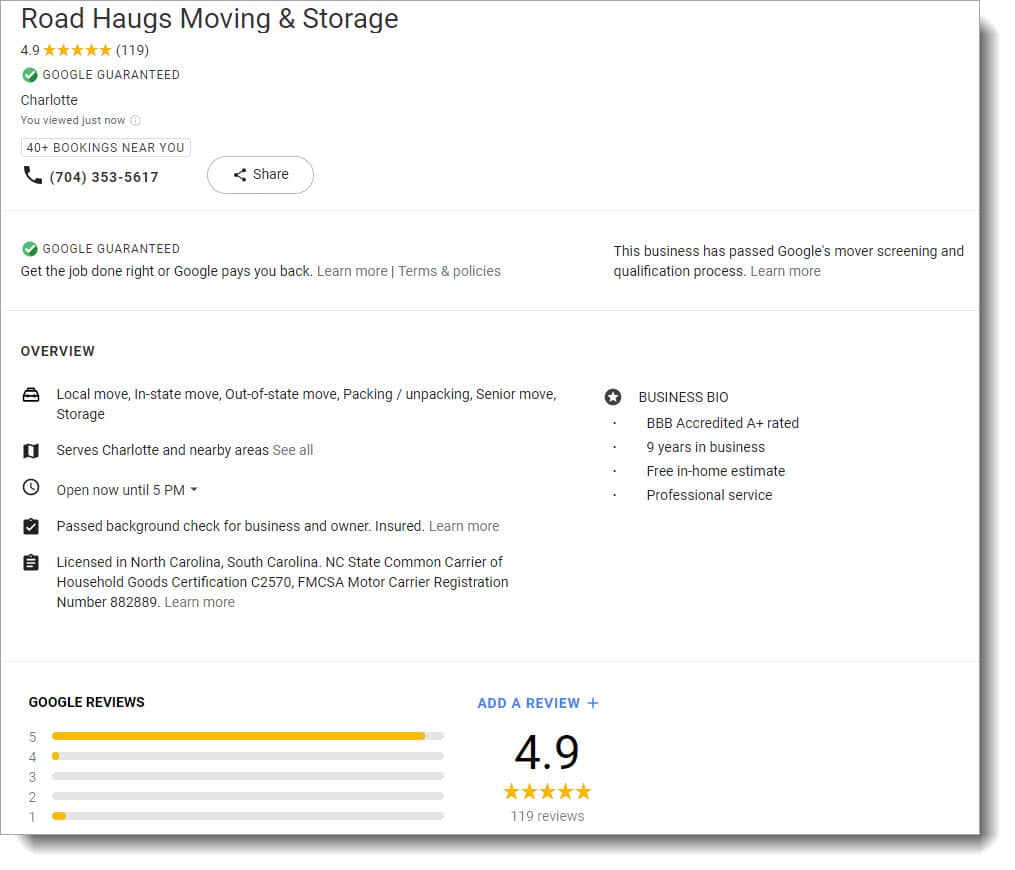The height and width of the screenshot is (870, 1015).
Task: Click the 'Free in-home estimate' entry
Action: coord(715,471)
